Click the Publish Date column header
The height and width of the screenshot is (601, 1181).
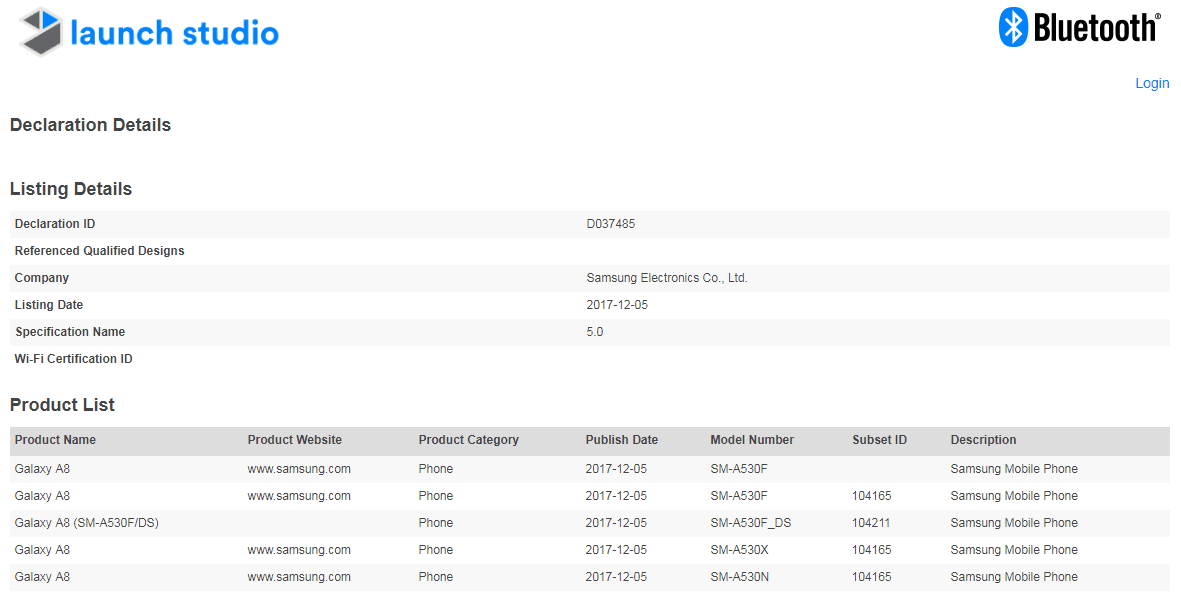[x=622, y=440]
